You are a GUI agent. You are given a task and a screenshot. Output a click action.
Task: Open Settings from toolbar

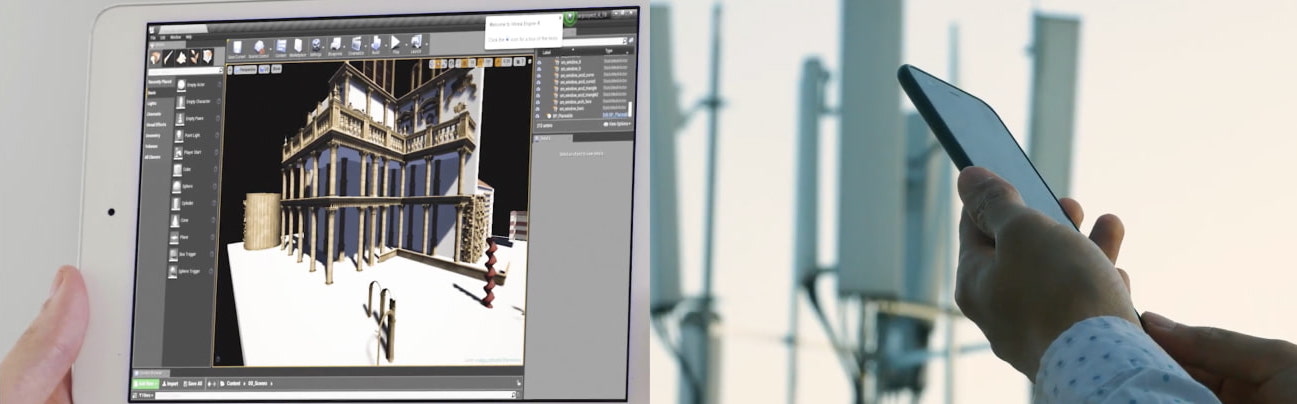[x=316, y=48]
